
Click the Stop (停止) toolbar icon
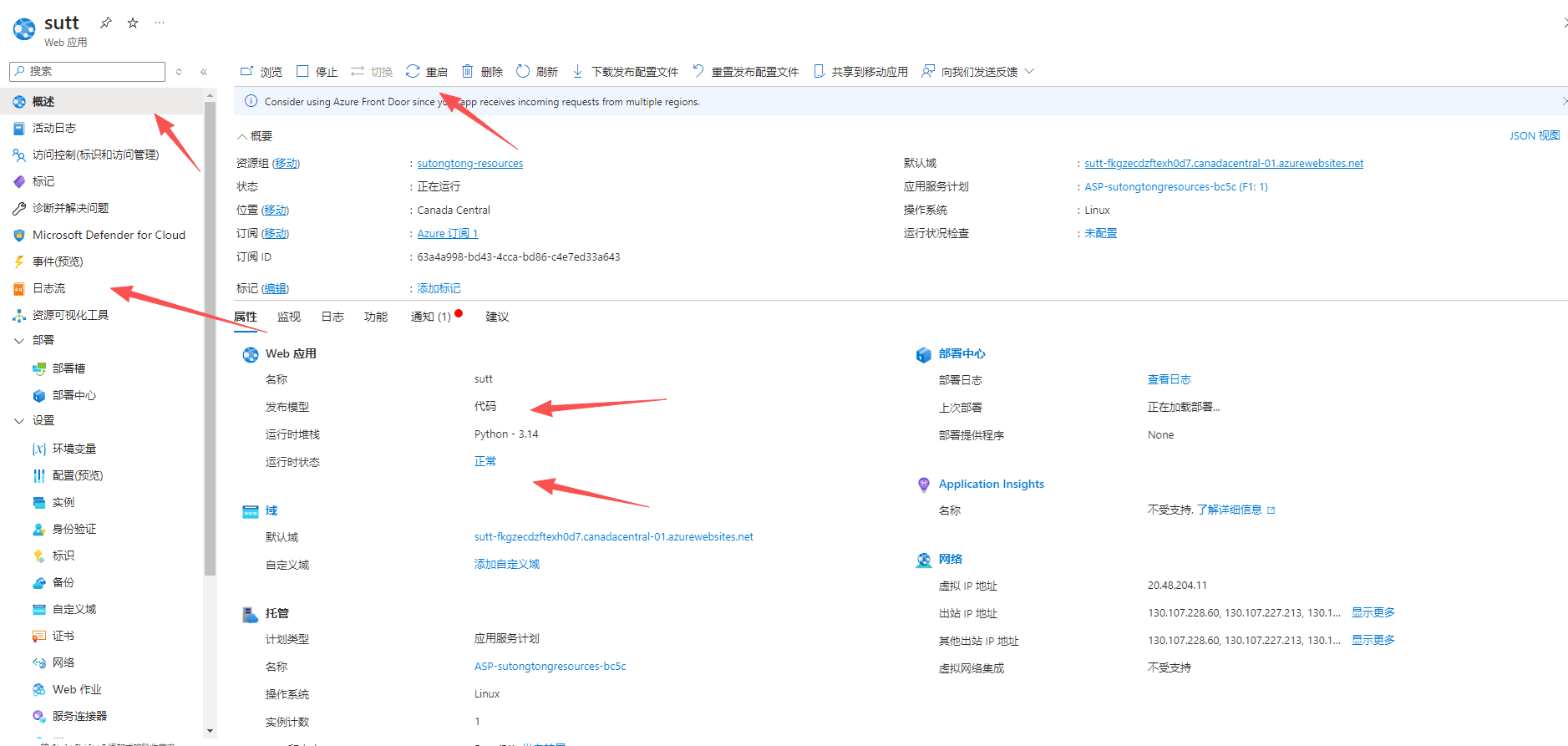[x=302, y=72]
